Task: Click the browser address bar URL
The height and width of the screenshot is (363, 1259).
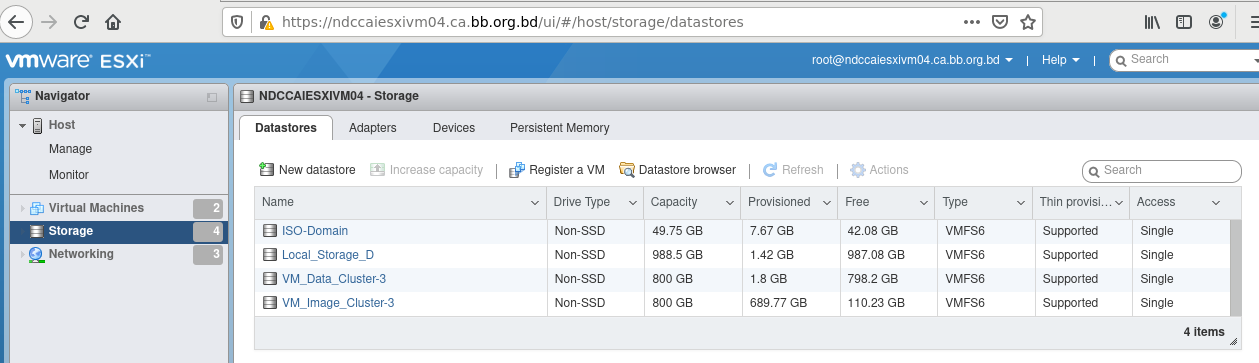Action: (513, 22)
